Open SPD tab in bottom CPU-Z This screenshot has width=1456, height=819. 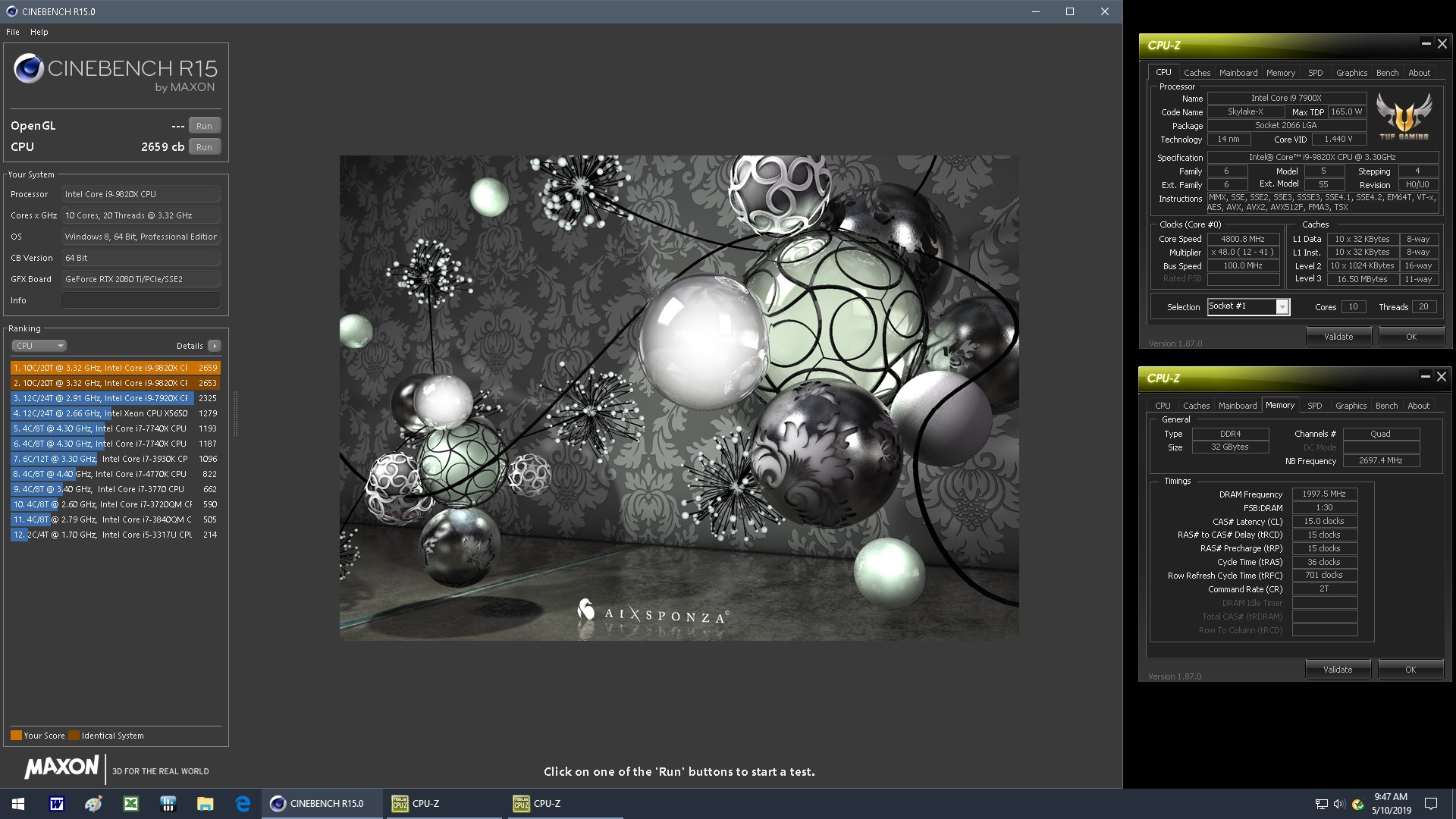point(1315,406)
